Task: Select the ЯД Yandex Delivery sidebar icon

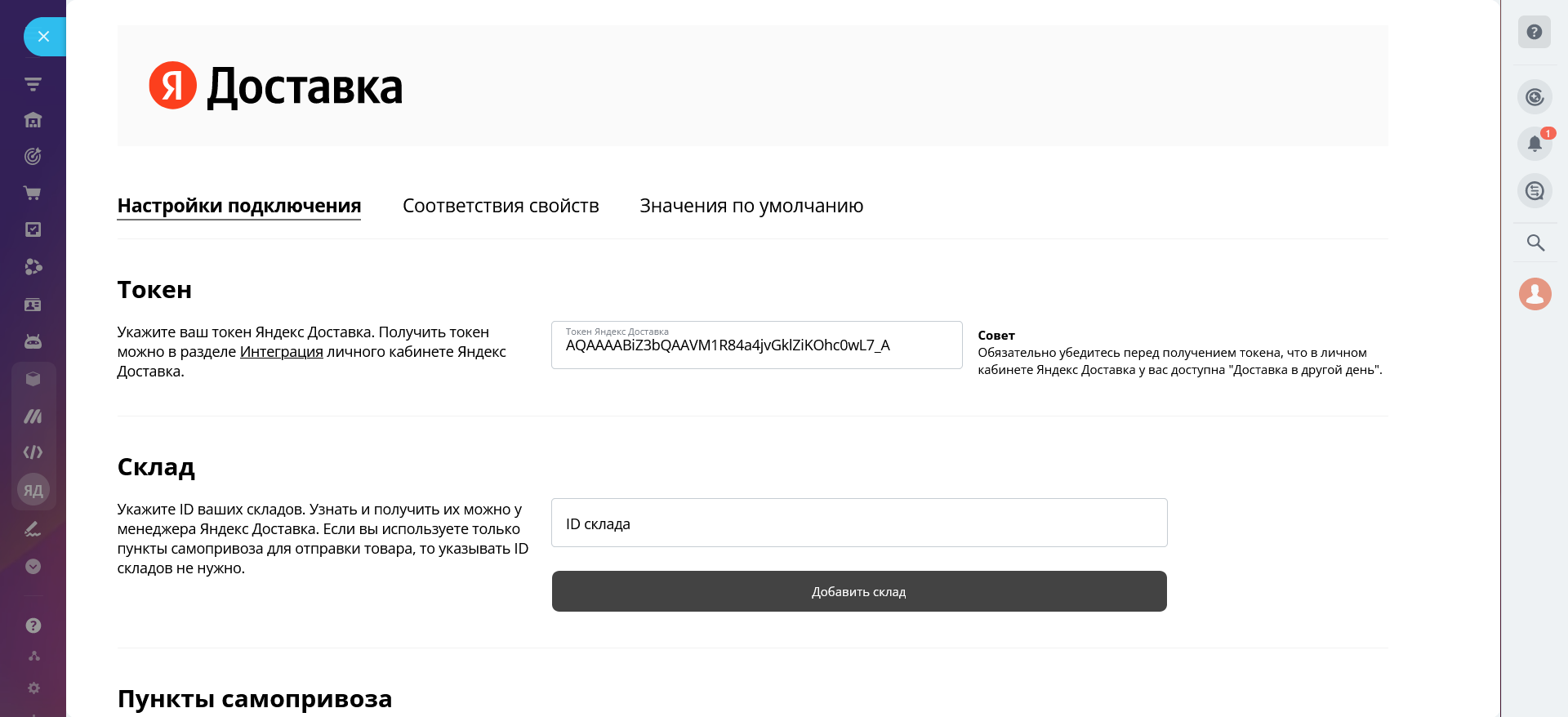Action: pyautogui.click(x=33, y=490)
